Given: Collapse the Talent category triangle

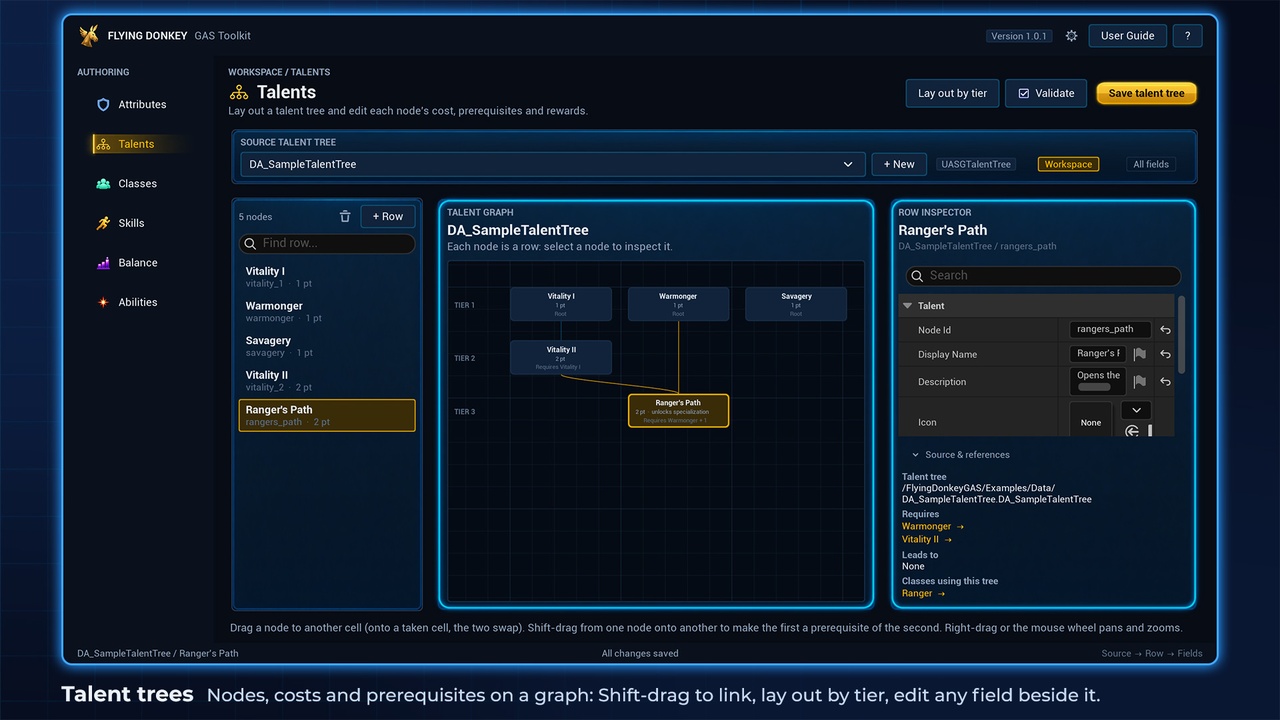Looking at the screenshot, I should pyautogui.click(x=908, y=306).
